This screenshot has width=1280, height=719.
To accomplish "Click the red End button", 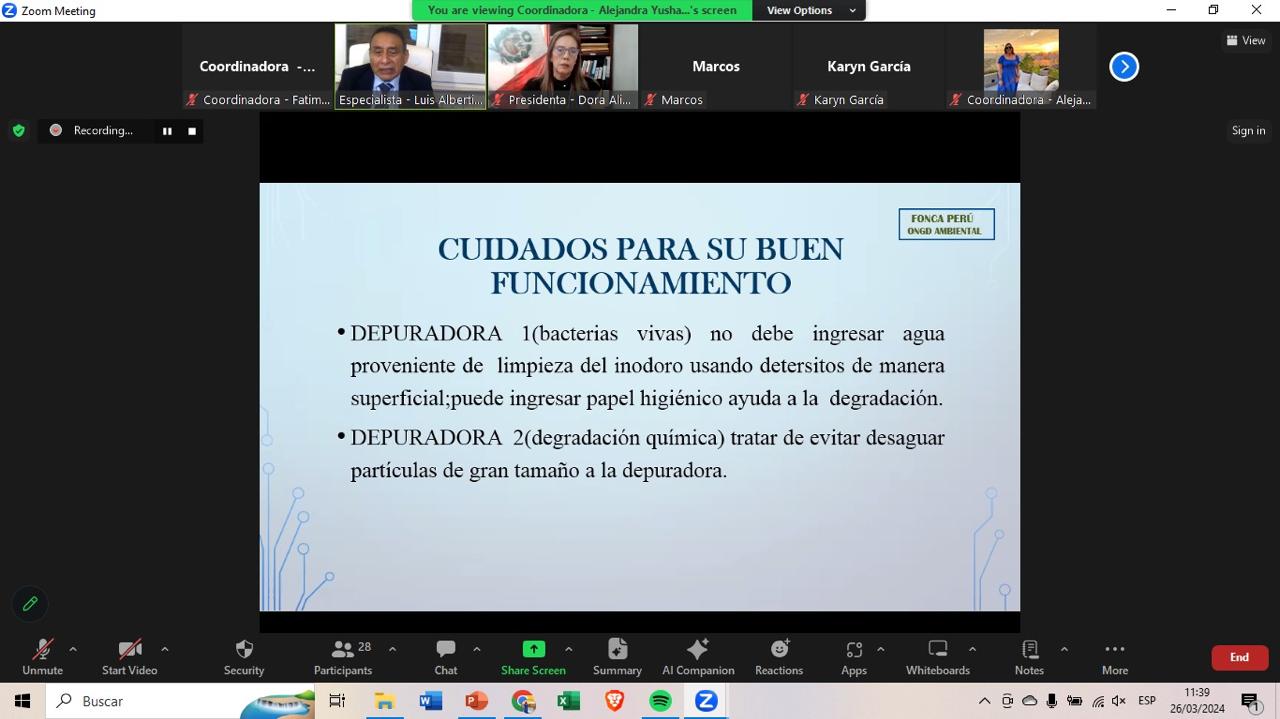I will point(1239,657).
